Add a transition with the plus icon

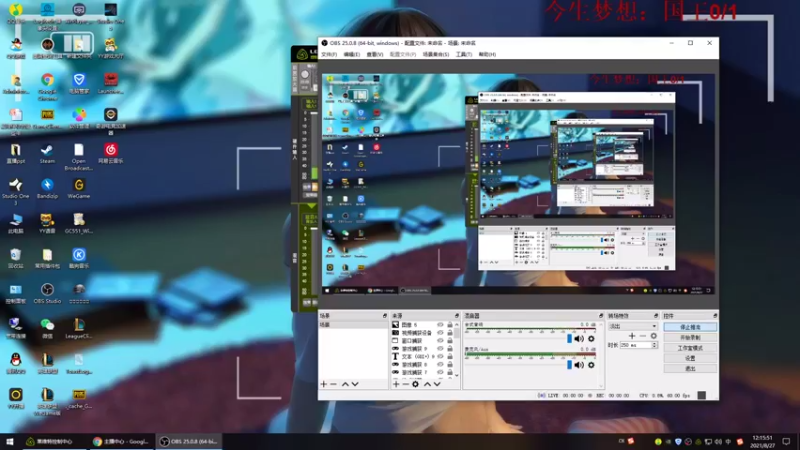pyautogui.click(x=632, y=336)
